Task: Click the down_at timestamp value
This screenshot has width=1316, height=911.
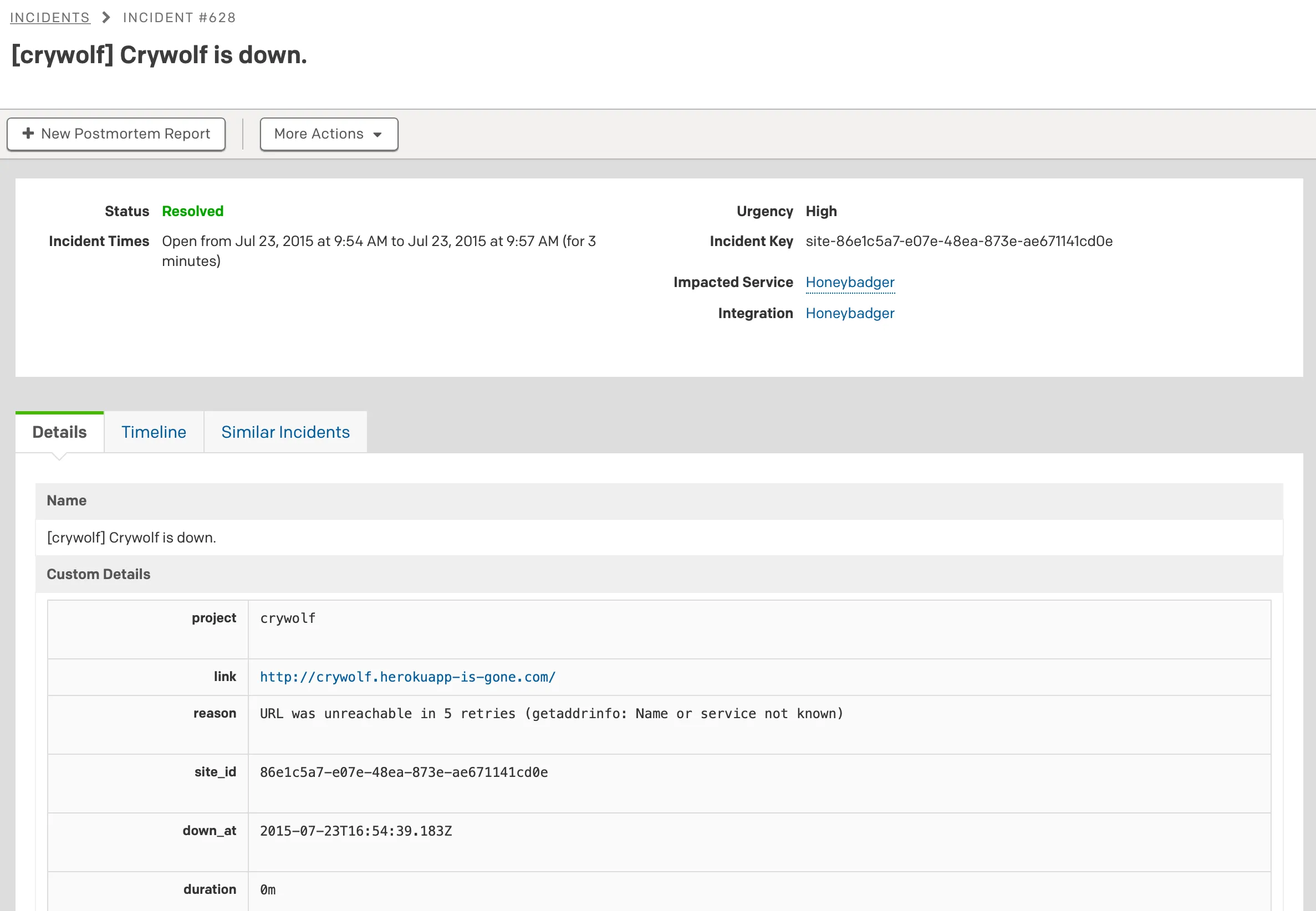Action: (x=356, y=831)
